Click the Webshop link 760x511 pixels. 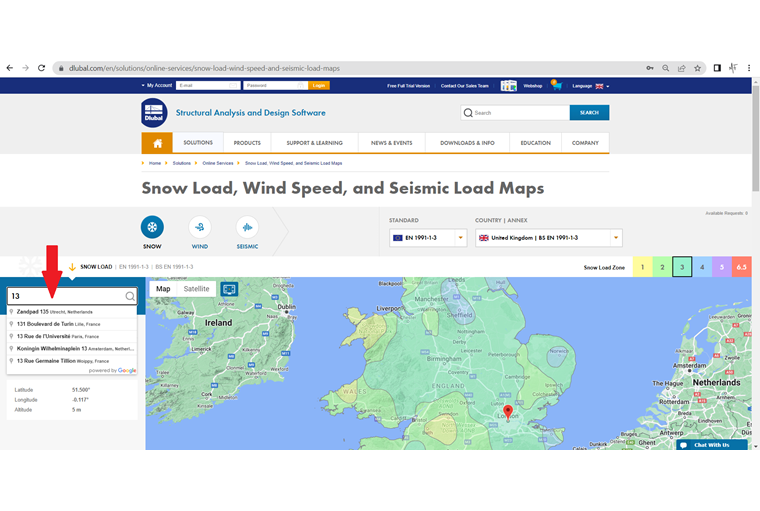pos(533,86)
